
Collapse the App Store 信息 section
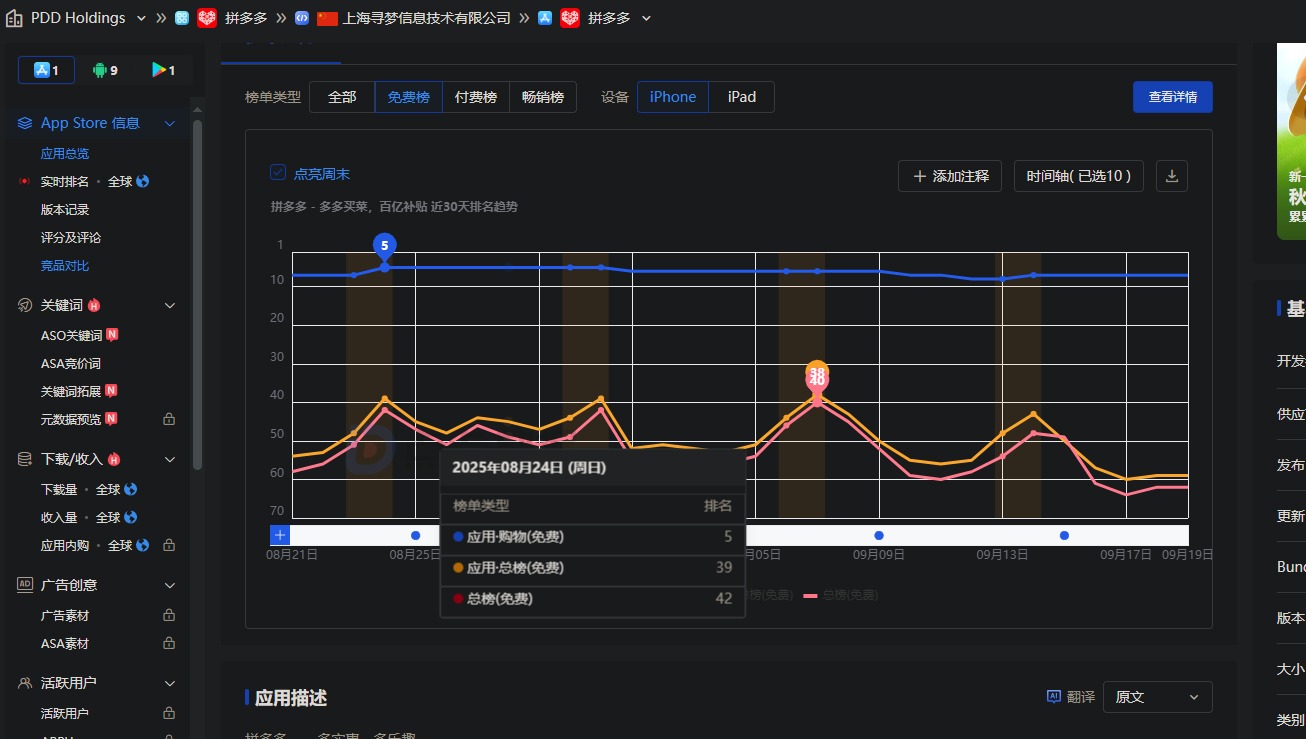[x=169, y=123]
